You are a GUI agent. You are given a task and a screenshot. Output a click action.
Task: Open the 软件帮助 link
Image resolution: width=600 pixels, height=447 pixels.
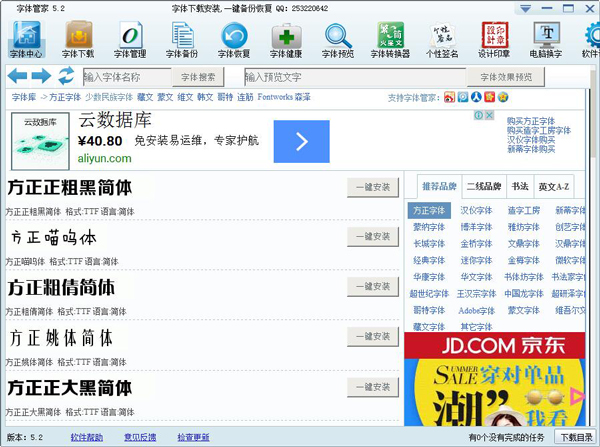pyautogui.click(x=86, y=437)
